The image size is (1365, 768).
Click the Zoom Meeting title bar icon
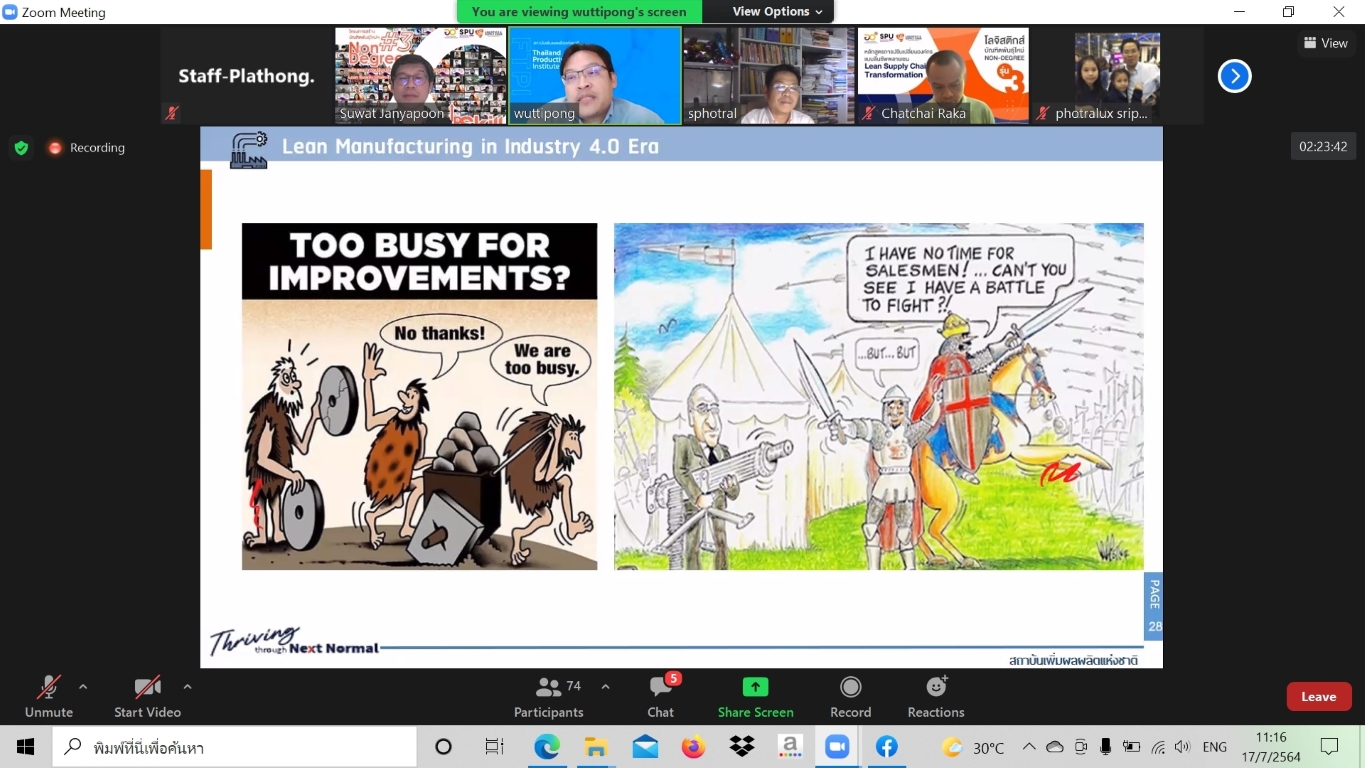[x=10, y=12]
